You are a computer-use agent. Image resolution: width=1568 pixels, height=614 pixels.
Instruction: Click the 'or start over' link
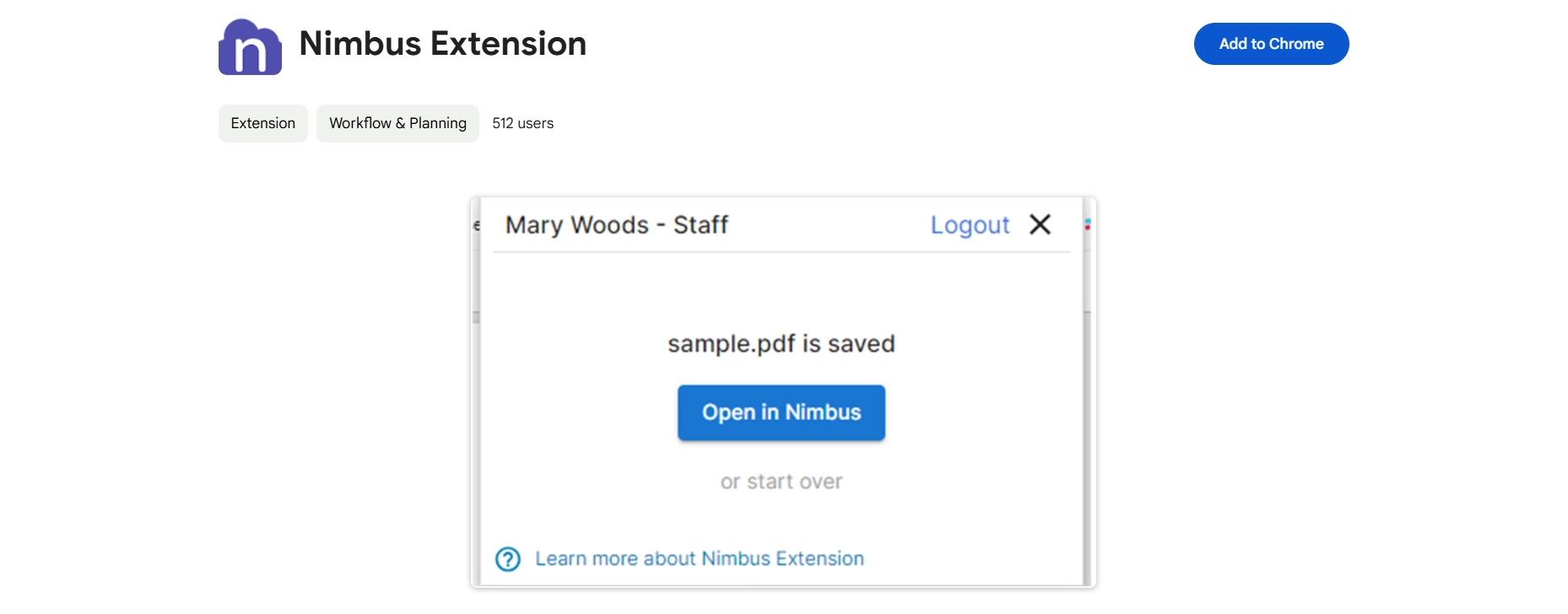point(781,482)
